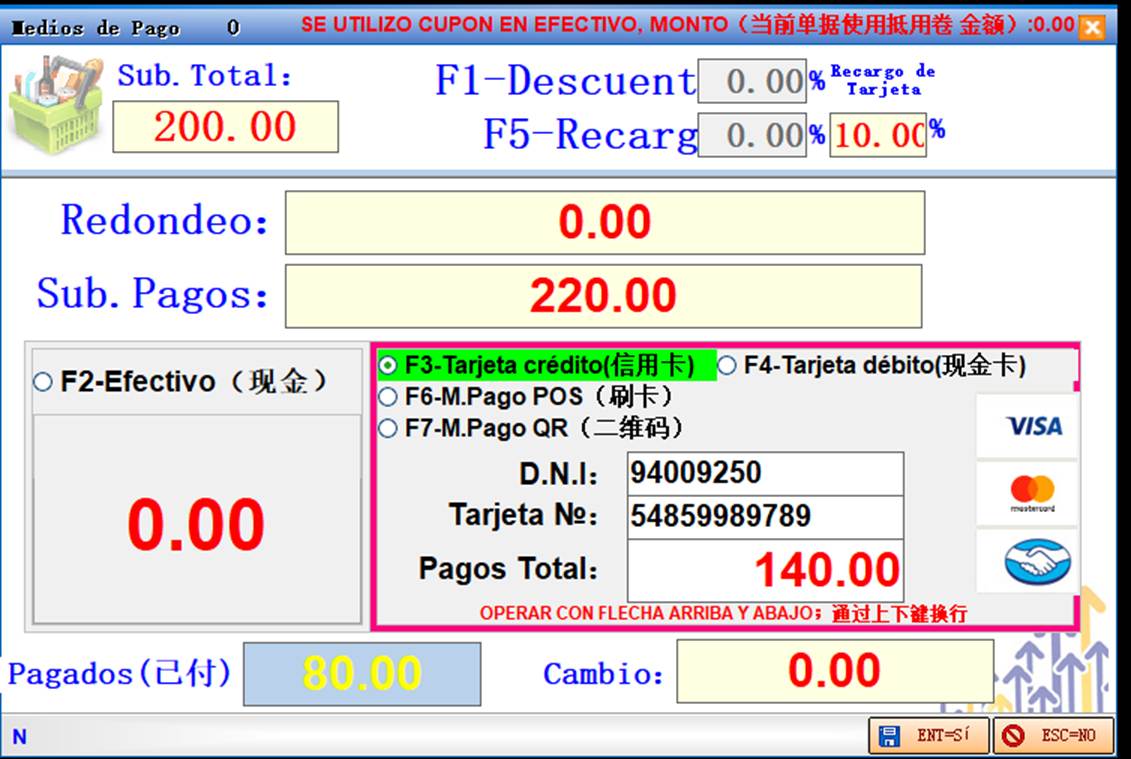Click the shopping basket icon
This screenshot has width=1131, height=759.
click(55, 104)
